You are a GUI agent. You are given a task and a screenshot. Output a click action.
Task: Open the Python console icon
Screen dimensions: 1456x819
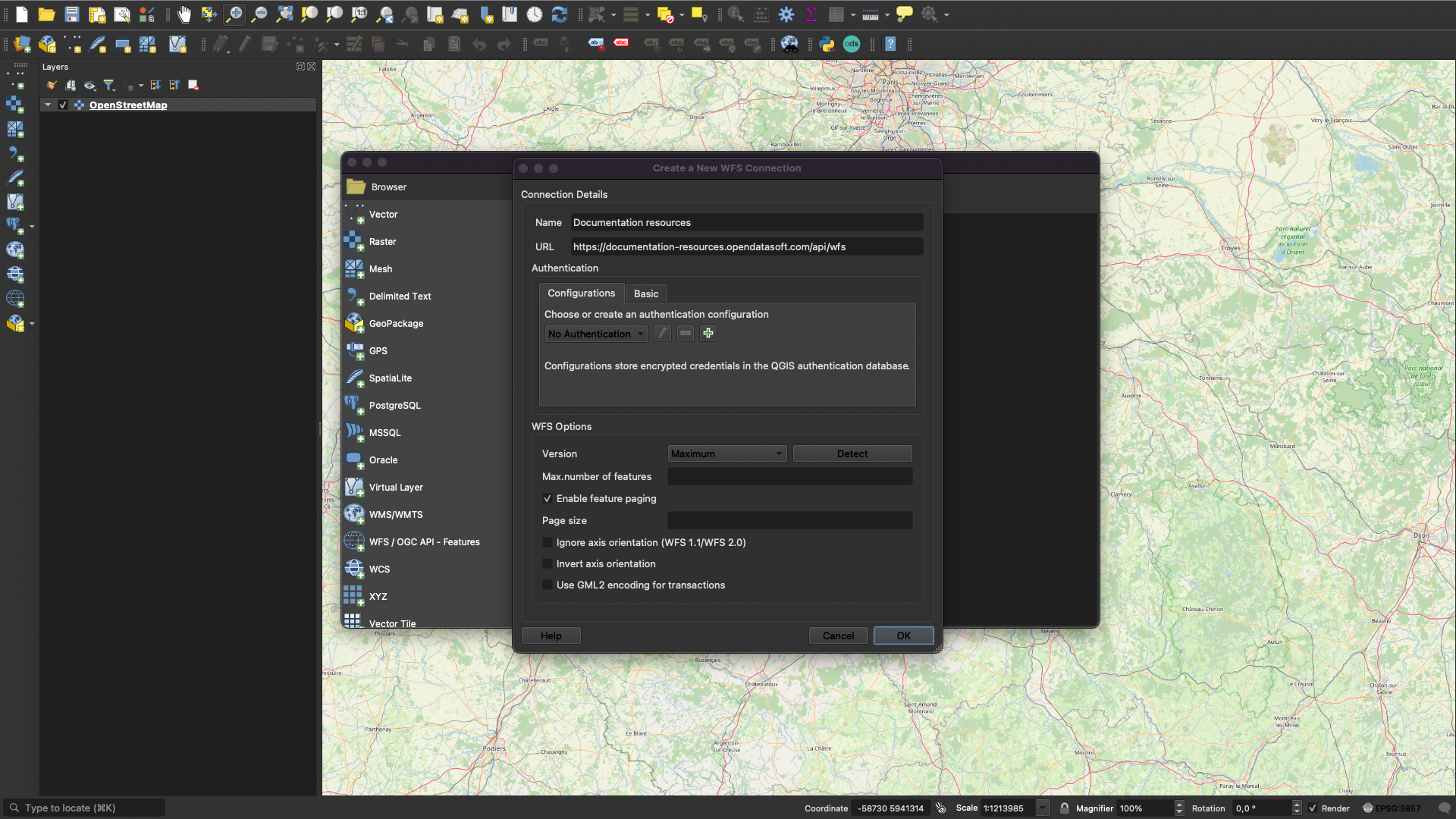pyautogui.click(x=827, y=44)
